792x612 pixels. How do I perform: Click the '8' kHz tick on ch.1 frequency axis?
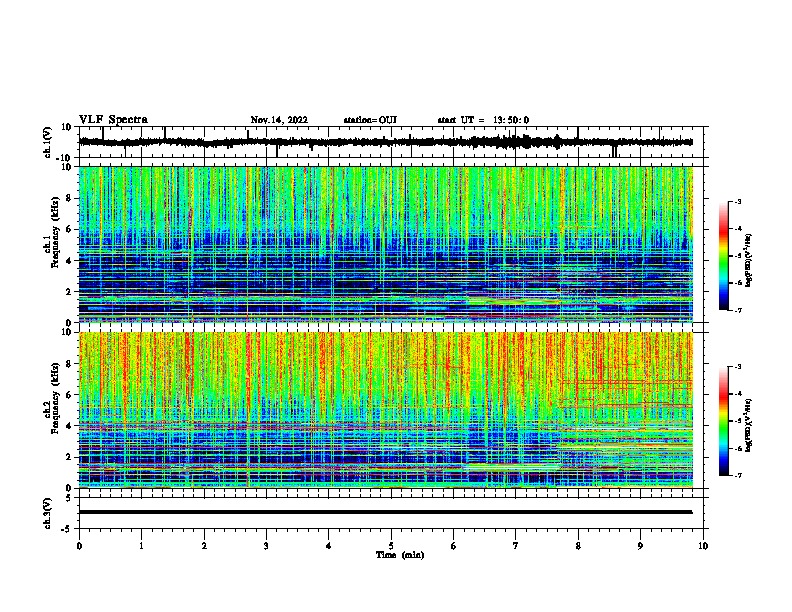pos(70,198)
